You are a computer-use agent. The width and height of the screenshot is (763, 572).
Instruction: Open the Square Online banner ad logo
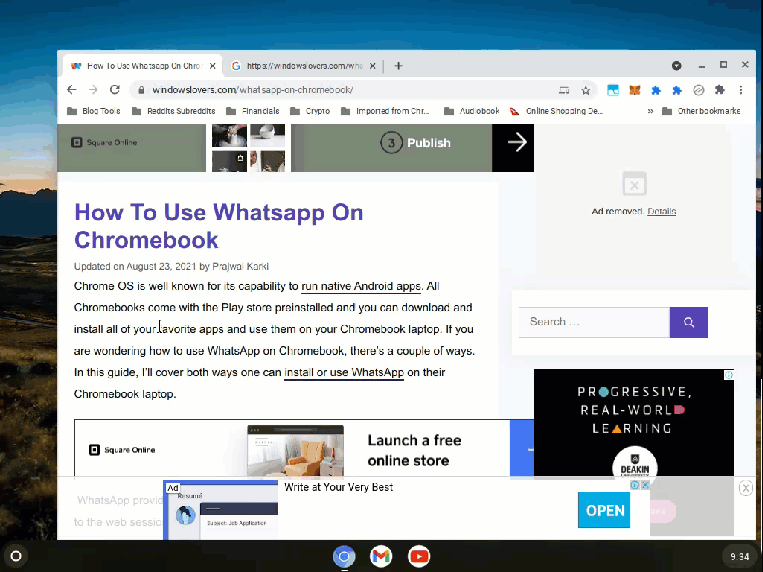pyautogui.click(x=105, y=142)
